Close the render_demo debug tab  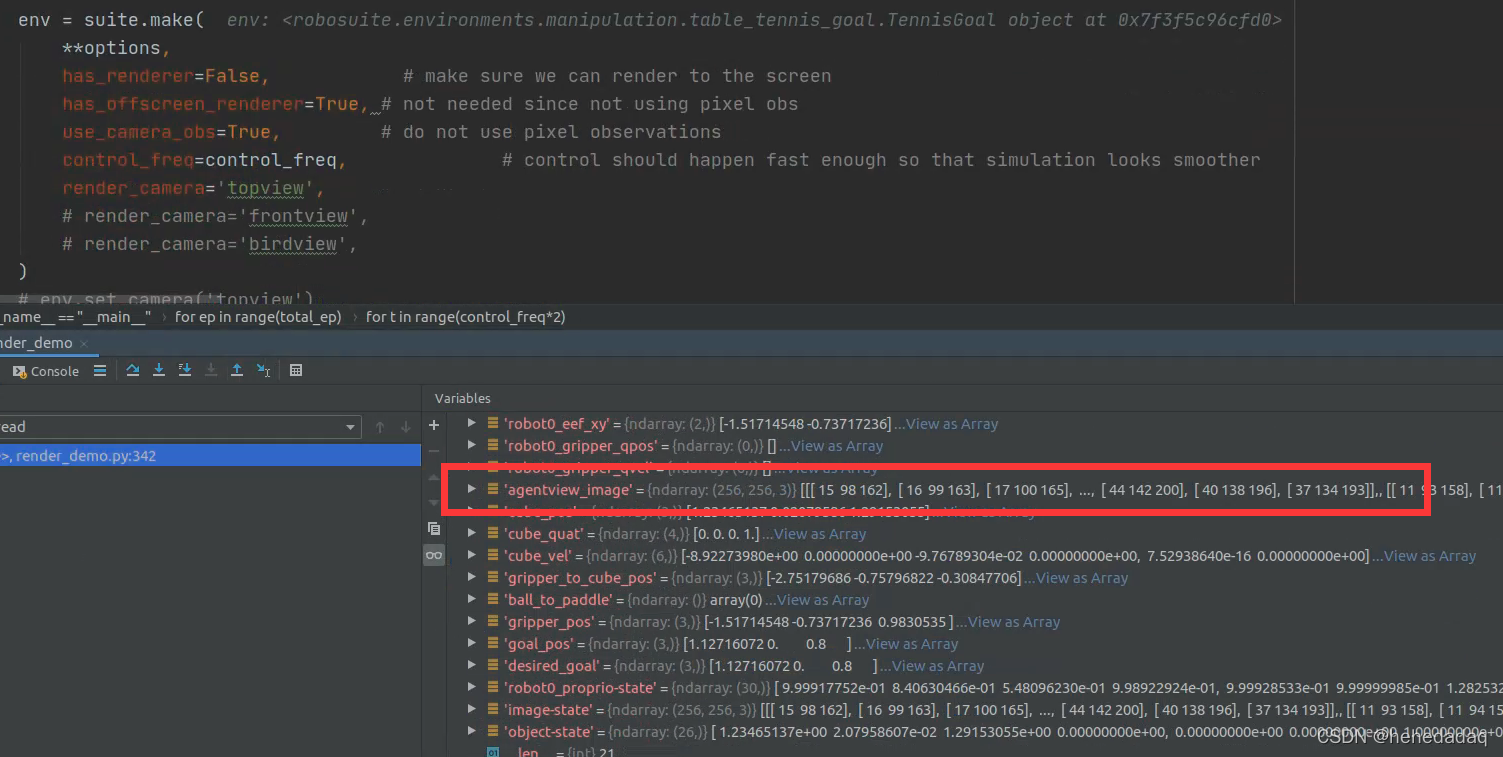click(85, 343)
